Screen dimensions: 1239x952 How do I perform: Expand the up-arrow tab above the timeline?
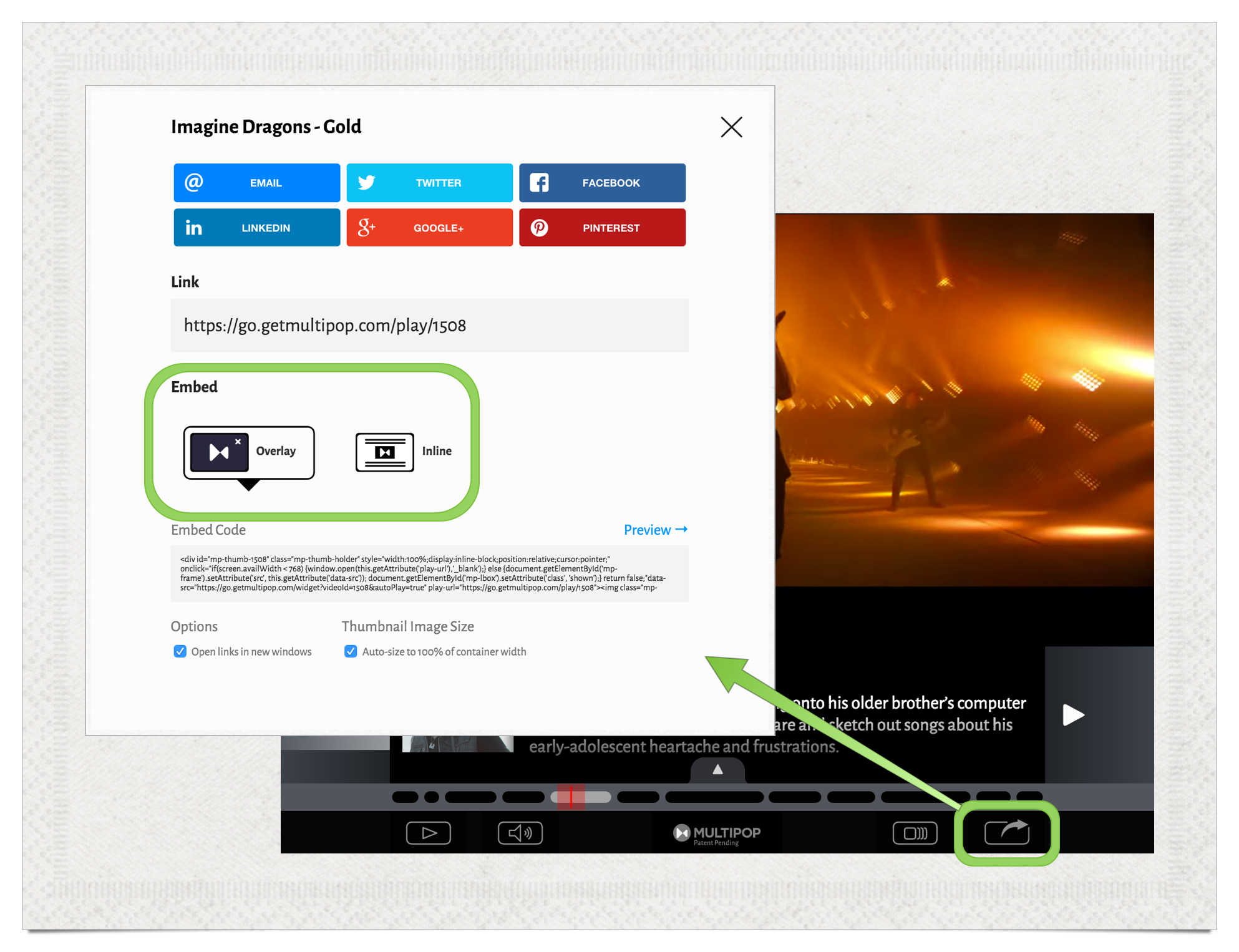717,770
